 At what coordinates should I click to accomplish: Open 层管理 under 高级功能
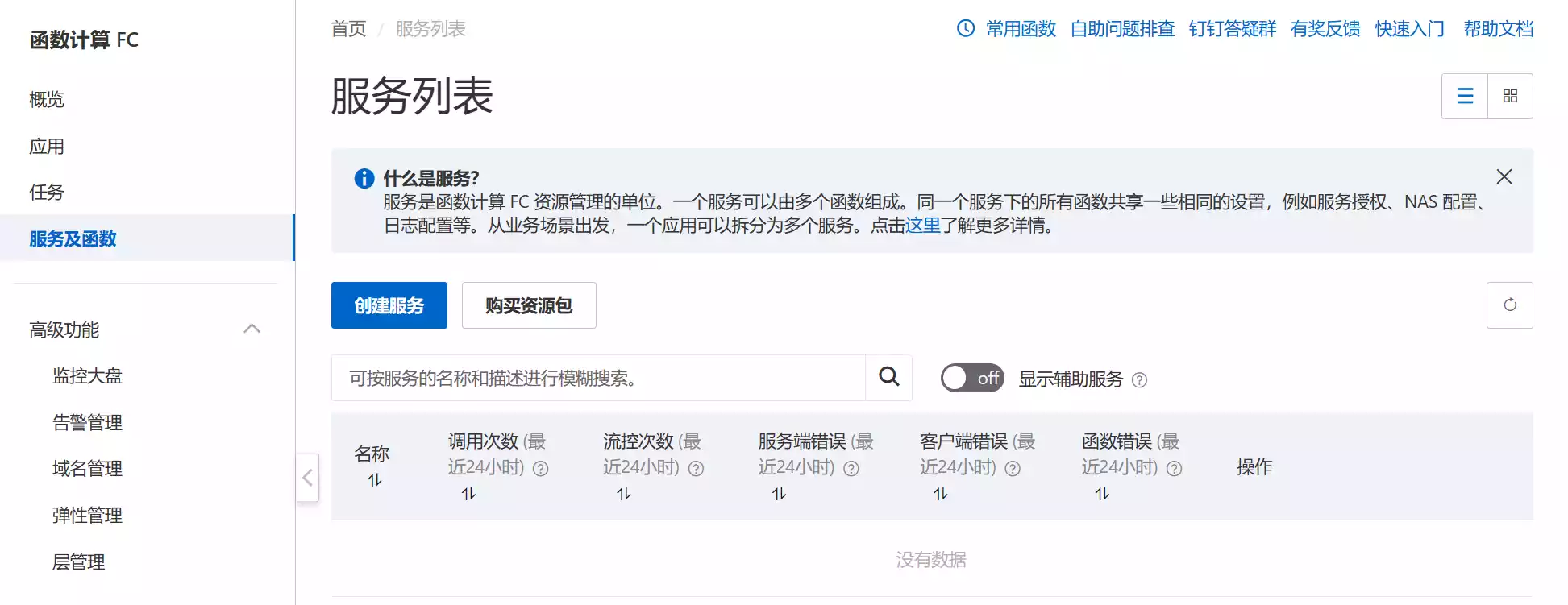[78, 561]
